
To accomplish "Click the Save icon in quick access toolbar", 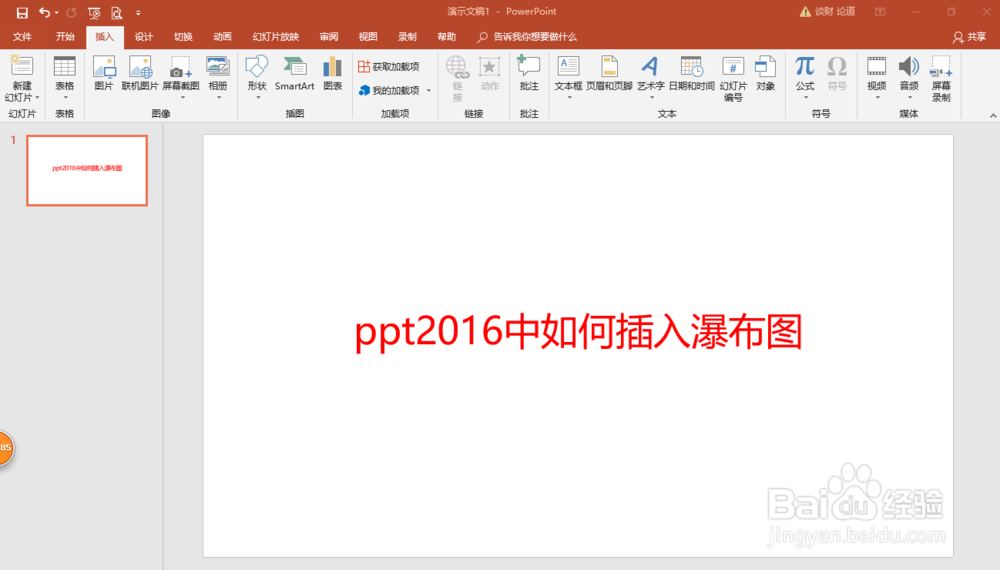I will (22, 13).
